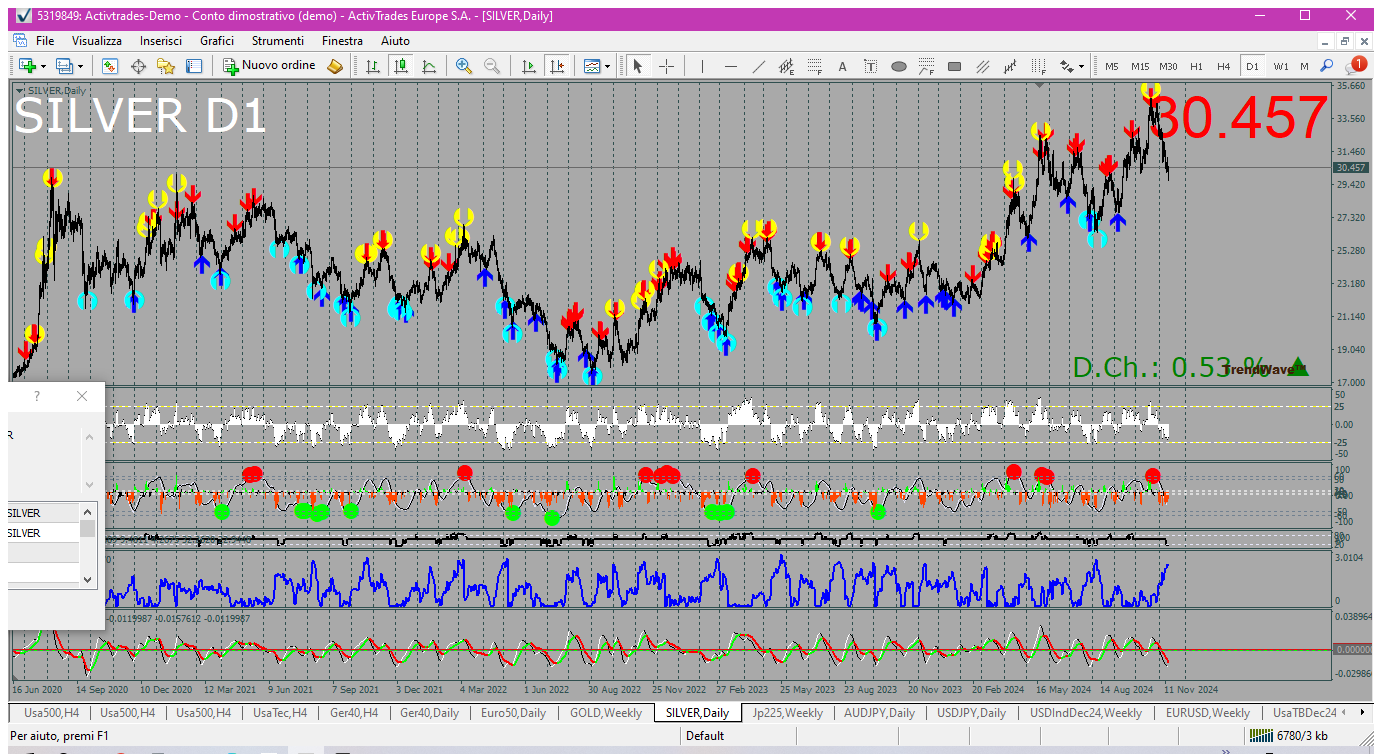Switch to the GOLD,Weekly chart tab
Viewport: 1382px width, 754px height.
pyautogui.click(x=606, y=713)
